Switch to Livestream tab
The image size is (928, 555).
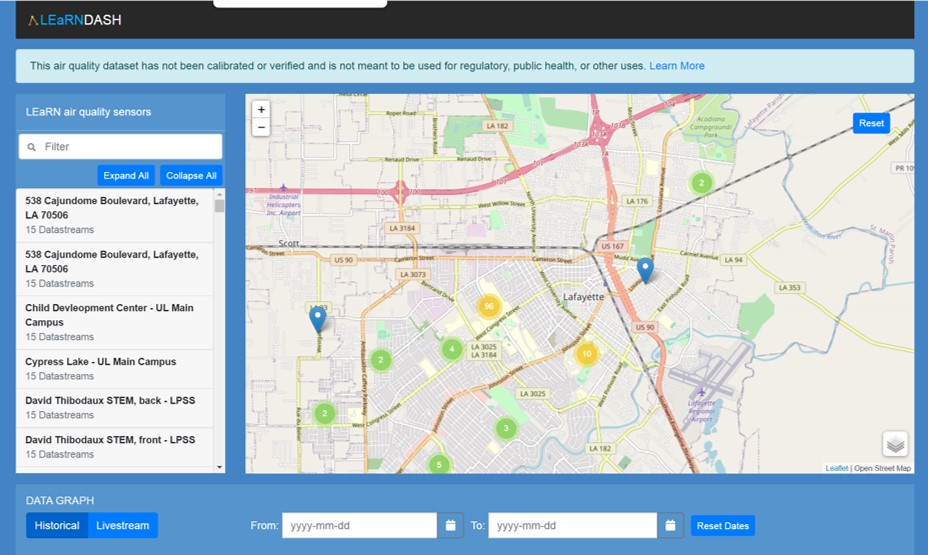tap(123, 525)
